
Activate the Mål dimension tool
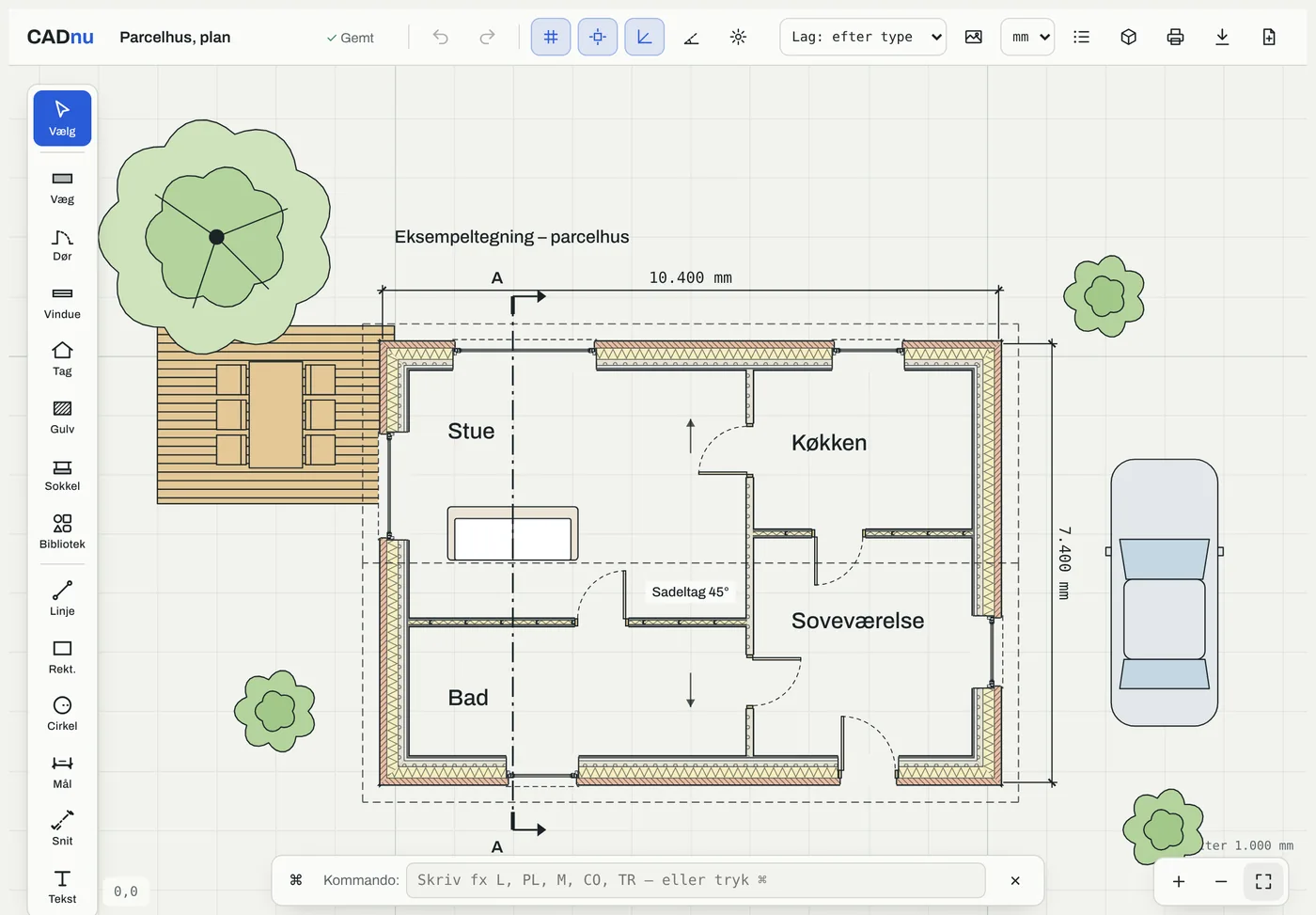click(x=62, y=772)
